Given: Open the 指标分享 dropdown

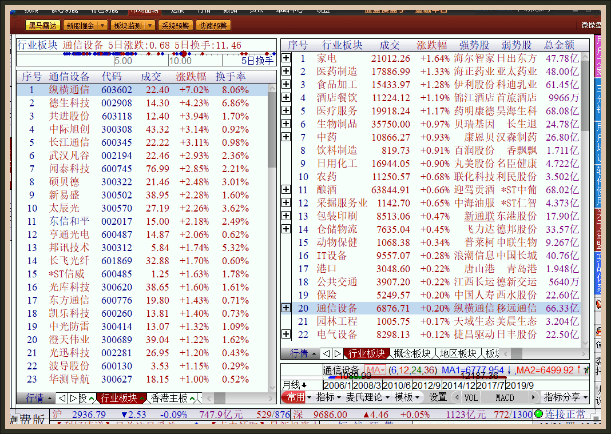Looking at the screenshot, I should coord(565,397).
